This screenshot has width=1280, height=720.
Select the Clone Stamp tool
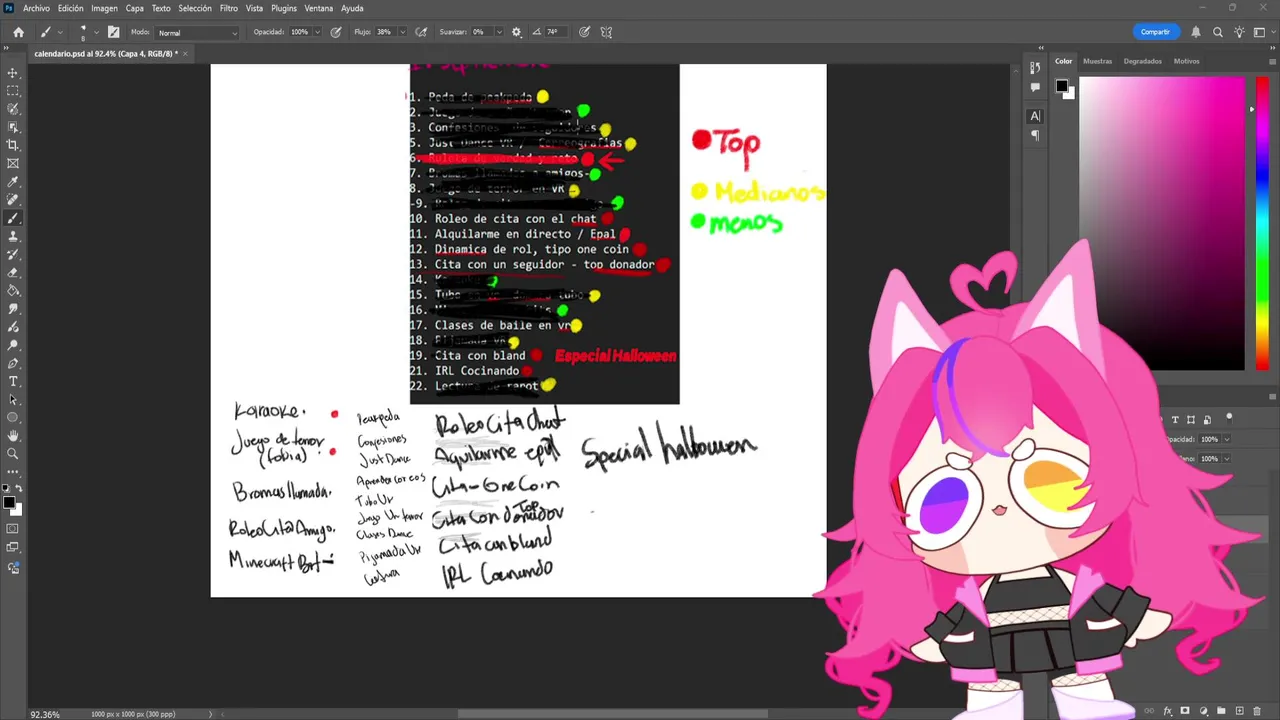(x=13, y=236)
